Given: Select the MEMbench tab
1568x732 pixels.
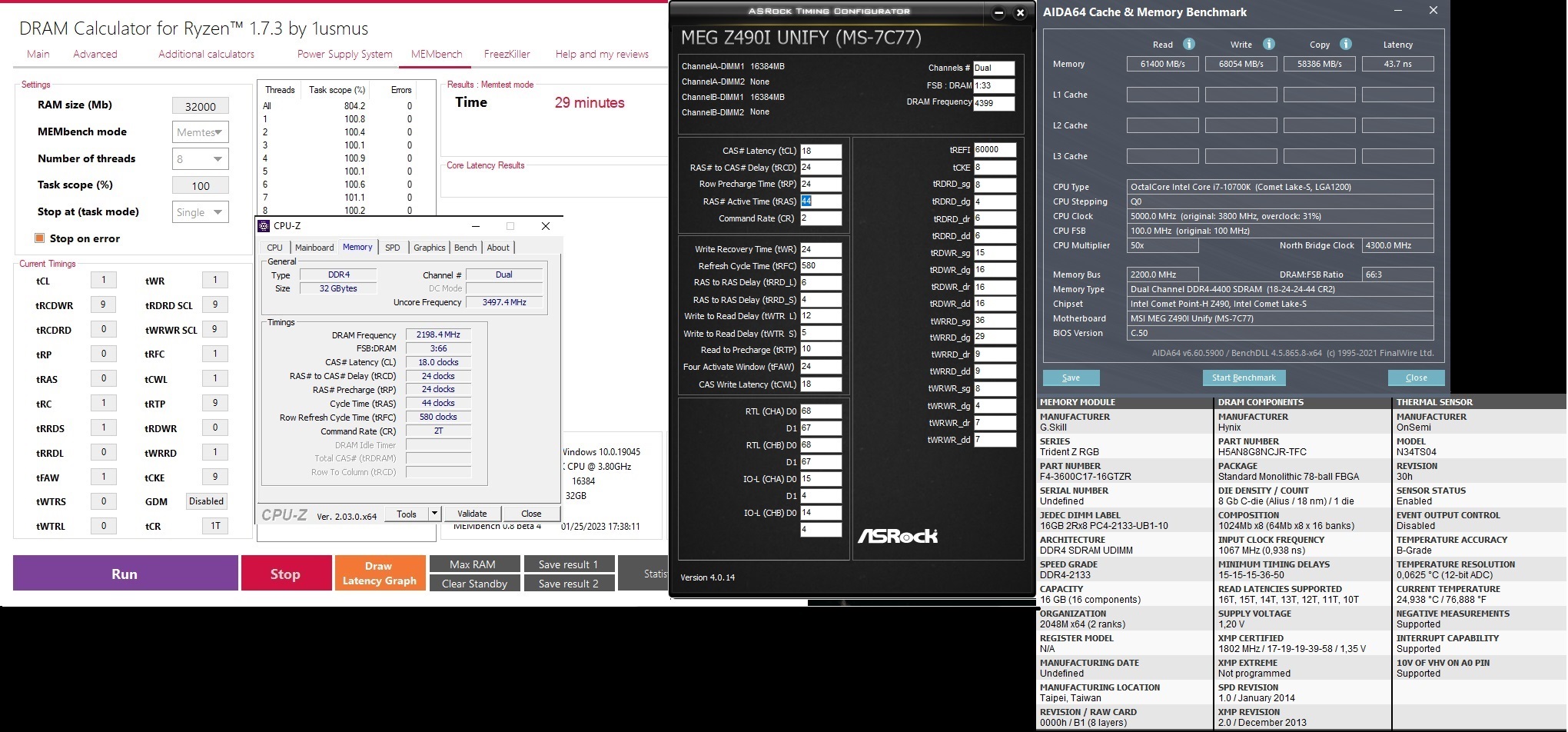Looking at the screenshot, I should tap(437, 54).
